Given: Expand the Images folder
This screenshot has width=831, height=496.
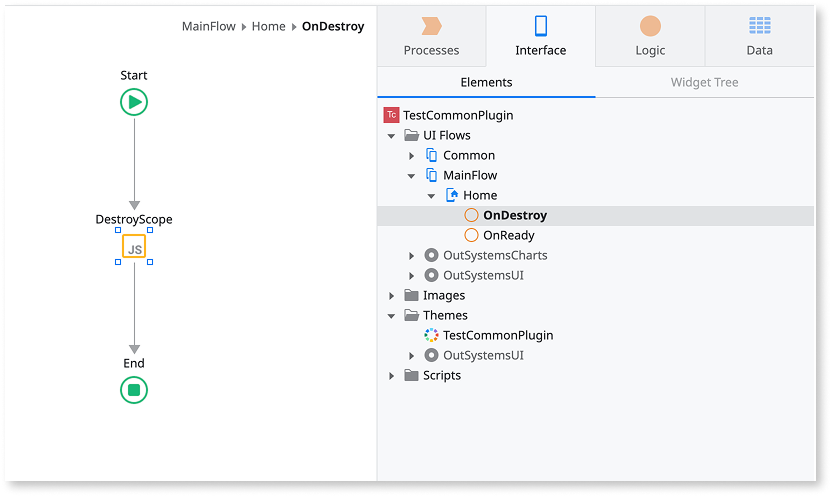Looking at the screenshot, I should point(391,296).
